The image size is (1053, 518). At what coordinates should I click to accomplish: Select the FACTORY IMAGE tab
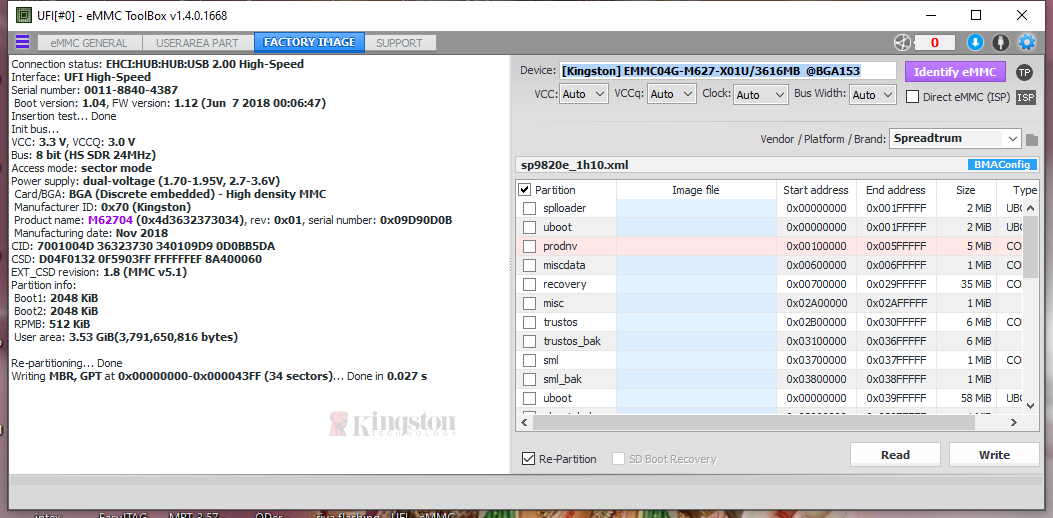click(310, 42)
